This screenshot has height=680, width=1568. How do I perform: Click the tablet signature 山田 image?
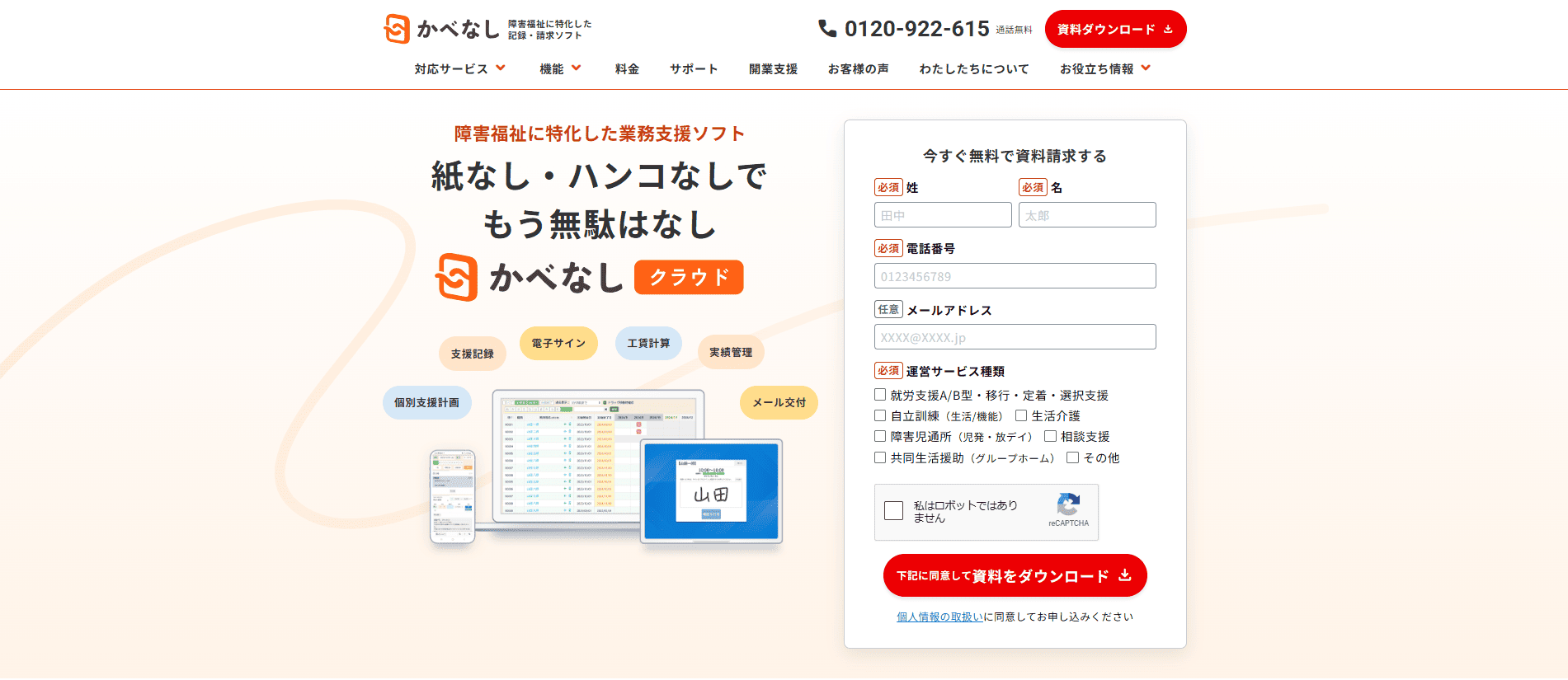(711, 491)
